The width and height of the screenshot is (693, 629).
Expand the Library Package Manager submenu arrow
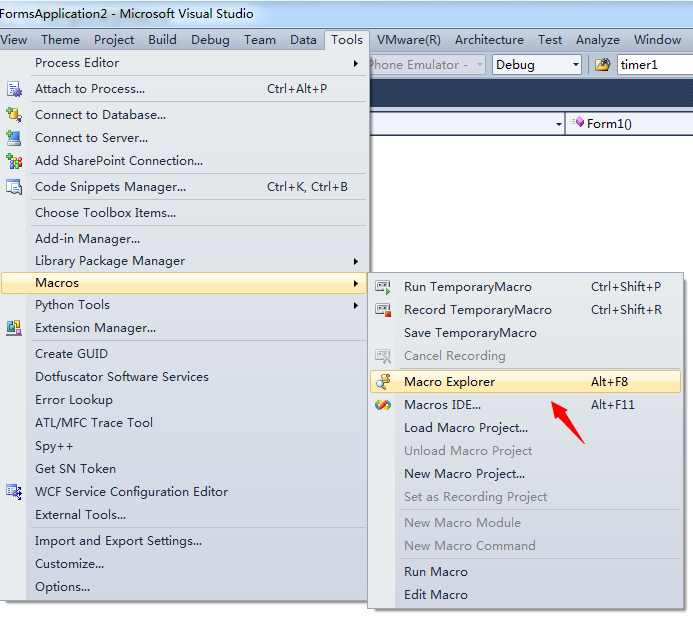356,262
